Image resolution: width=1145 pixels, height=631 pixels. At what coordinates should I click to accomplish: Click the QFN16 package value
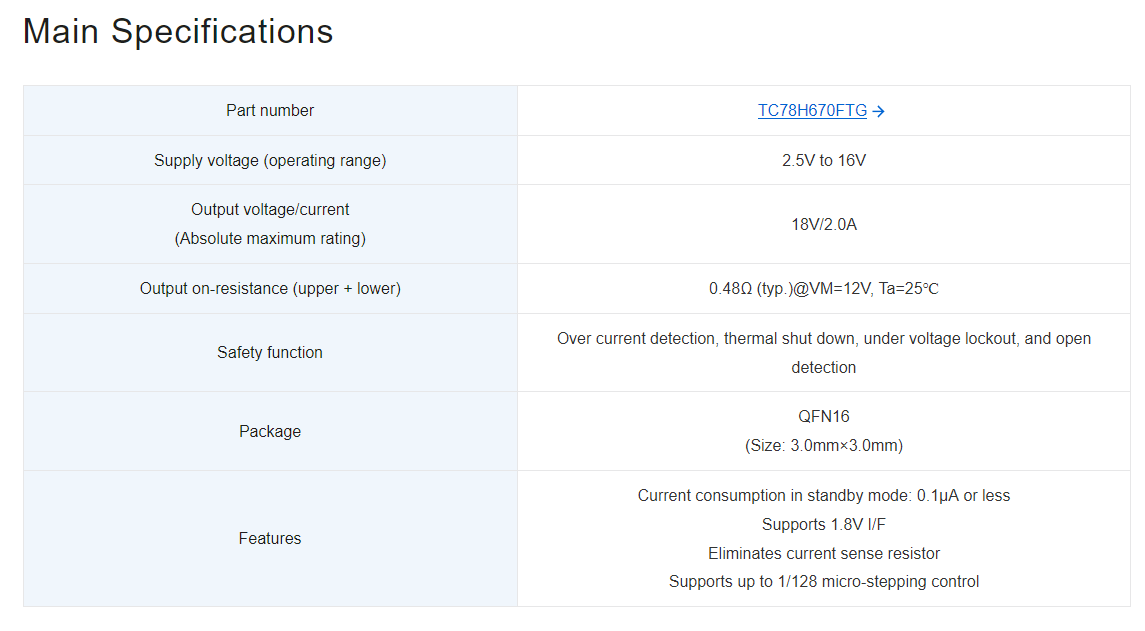(824, 416)
